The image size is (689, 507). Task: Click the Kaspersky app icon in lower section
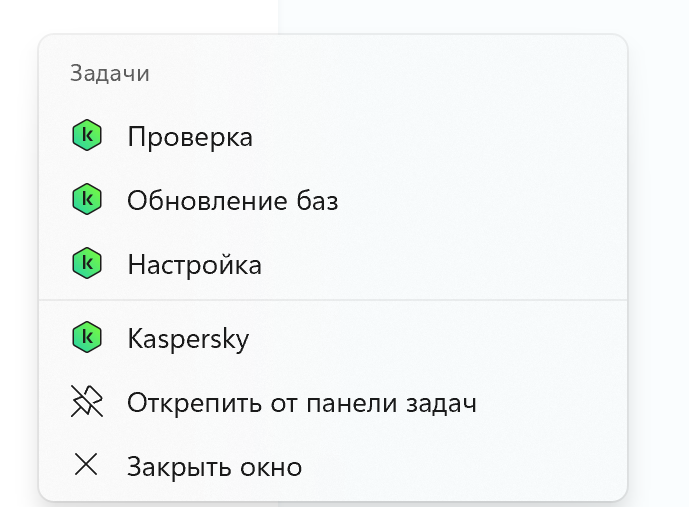[x=87, y=337]
